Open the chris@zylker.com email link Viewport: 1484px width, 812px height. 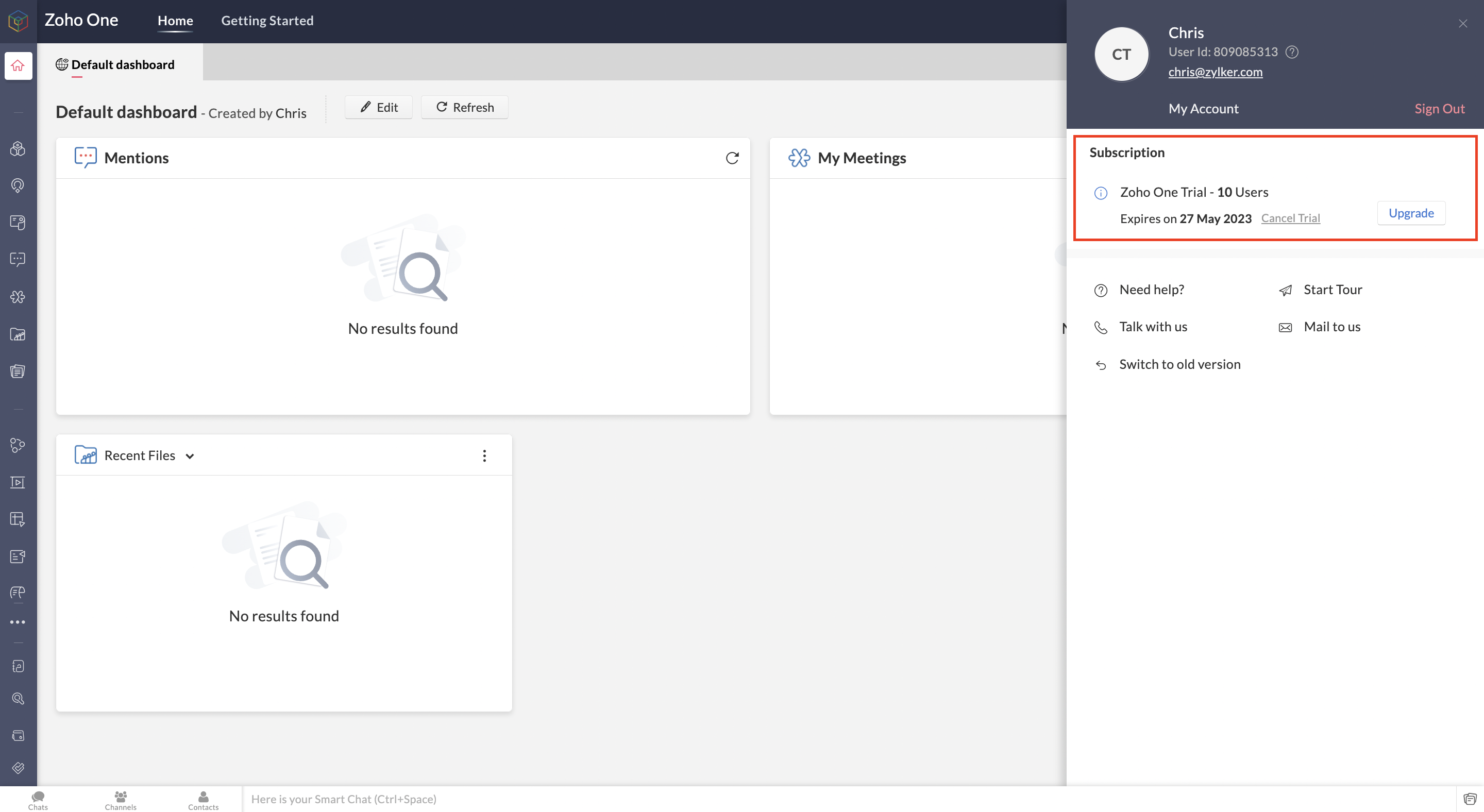tap(1215, 72)
